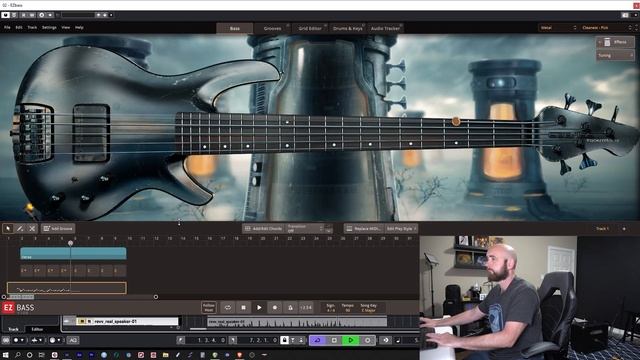Screen dimensions: 640x360
Task: Edit left locator position 1.3.4.0
Action: (211, 340)
